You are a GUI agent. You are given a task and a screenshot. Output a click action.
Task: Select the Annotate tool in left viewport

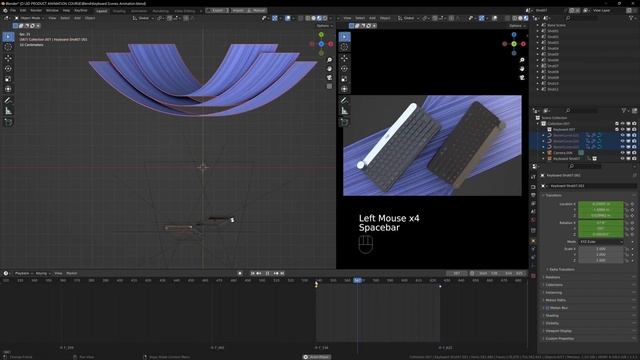click(x=8, y=100)
